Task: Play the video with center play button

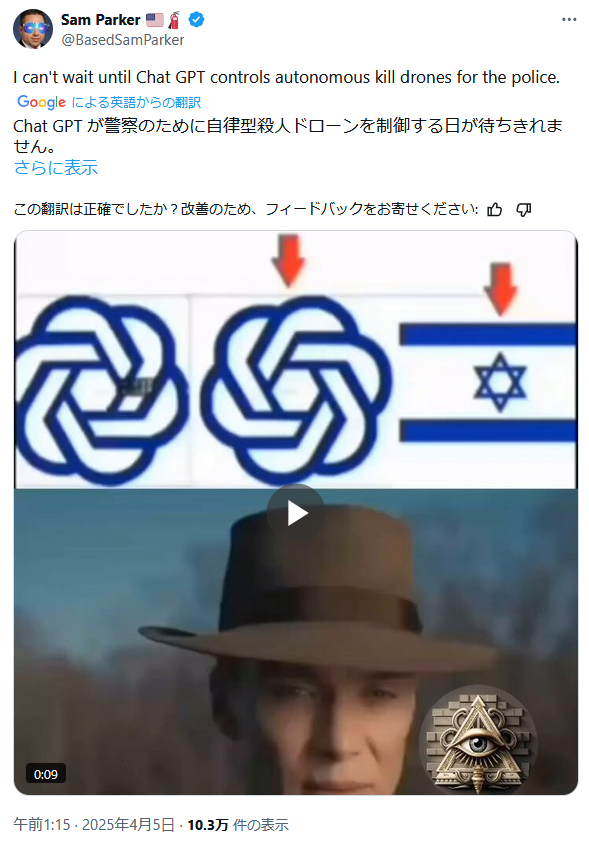Action: pos(296,513)
